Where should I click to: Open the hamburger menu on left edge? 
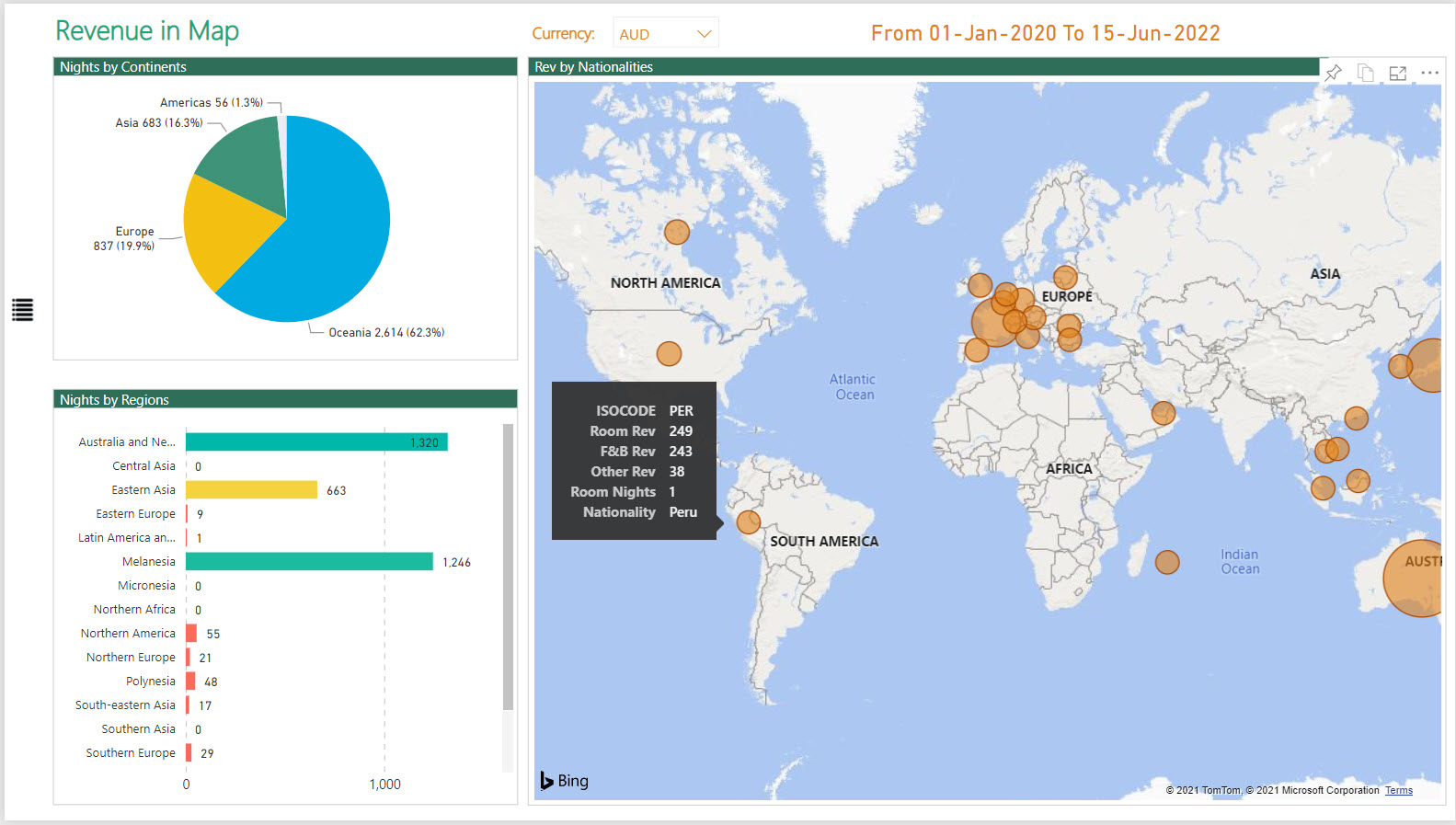22,310
